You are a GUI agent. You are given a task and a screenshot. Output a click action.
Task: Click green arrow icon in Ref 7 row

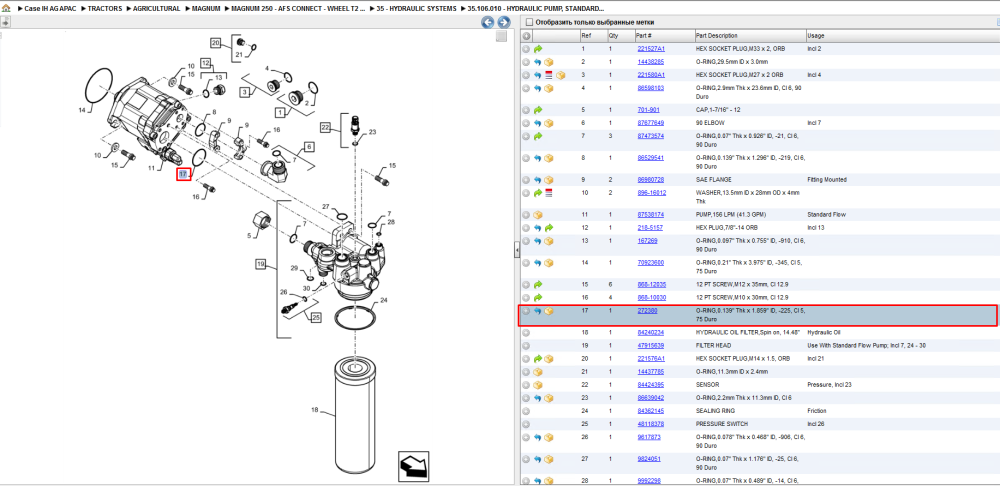click(538, 136)
